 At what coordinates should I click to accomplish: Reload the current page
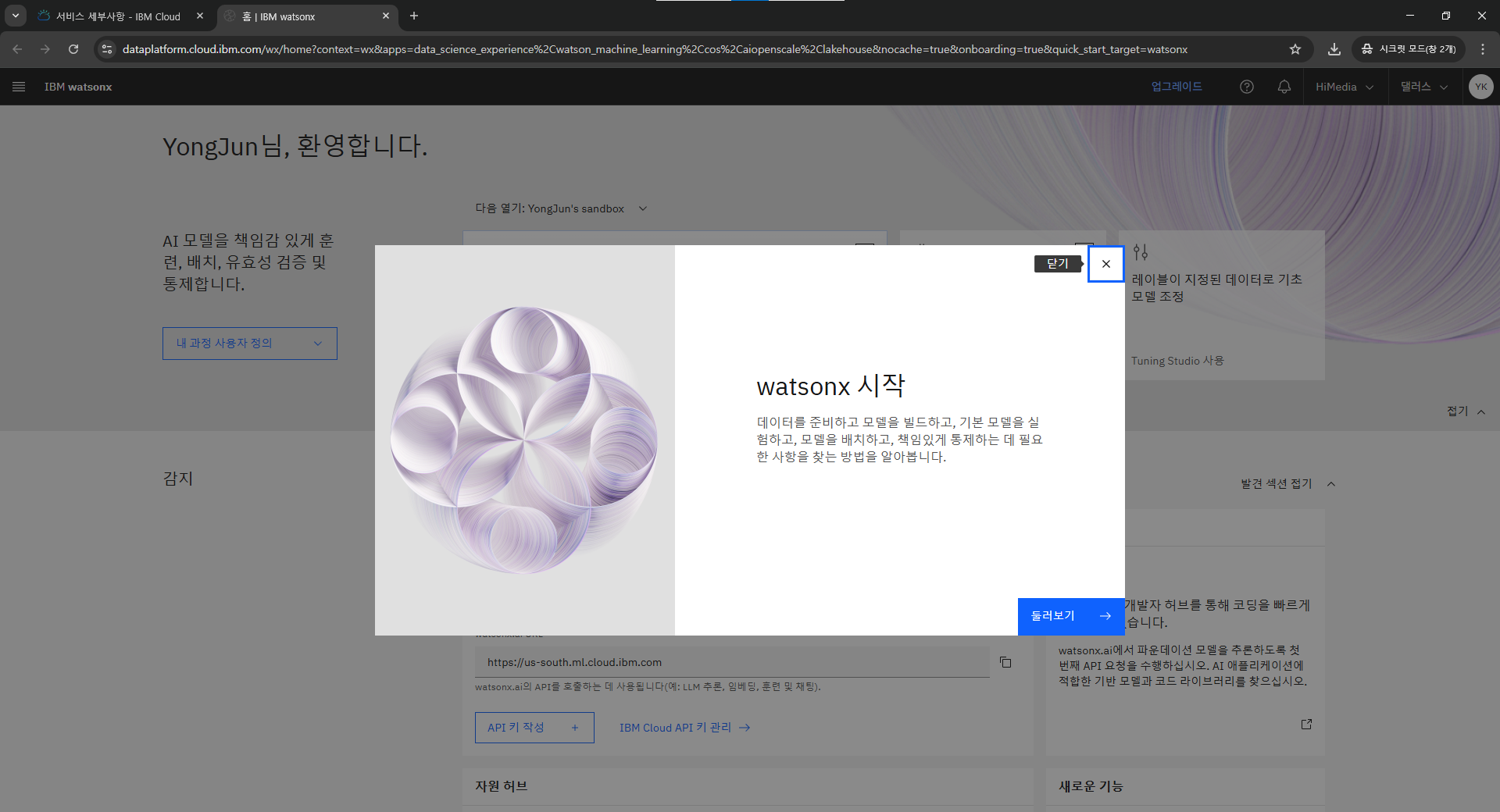pyautogui.click(x=73, y=49)
